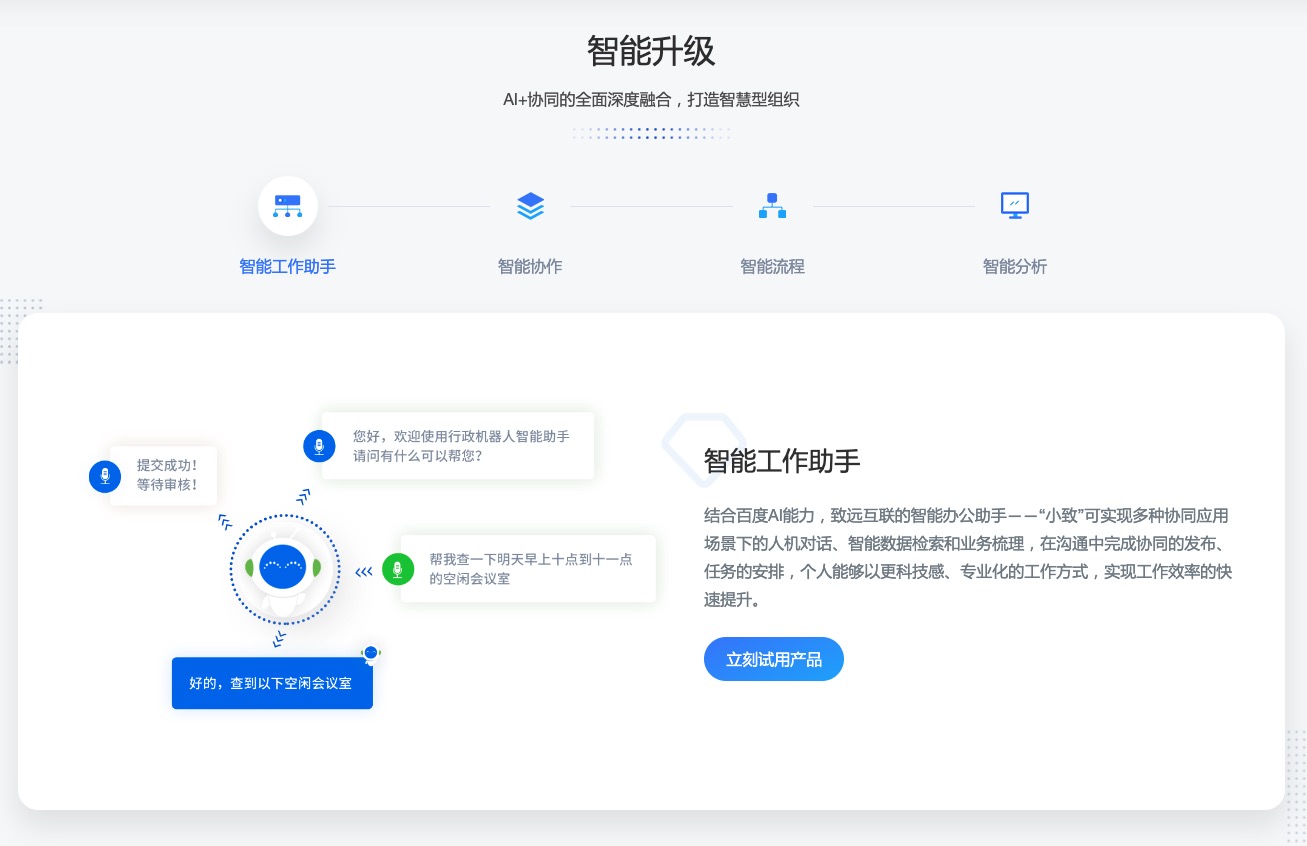Switch to the 智能协作 tab label
The width and height of the screenshot is (1307, 846).
(x=530, y=267)
